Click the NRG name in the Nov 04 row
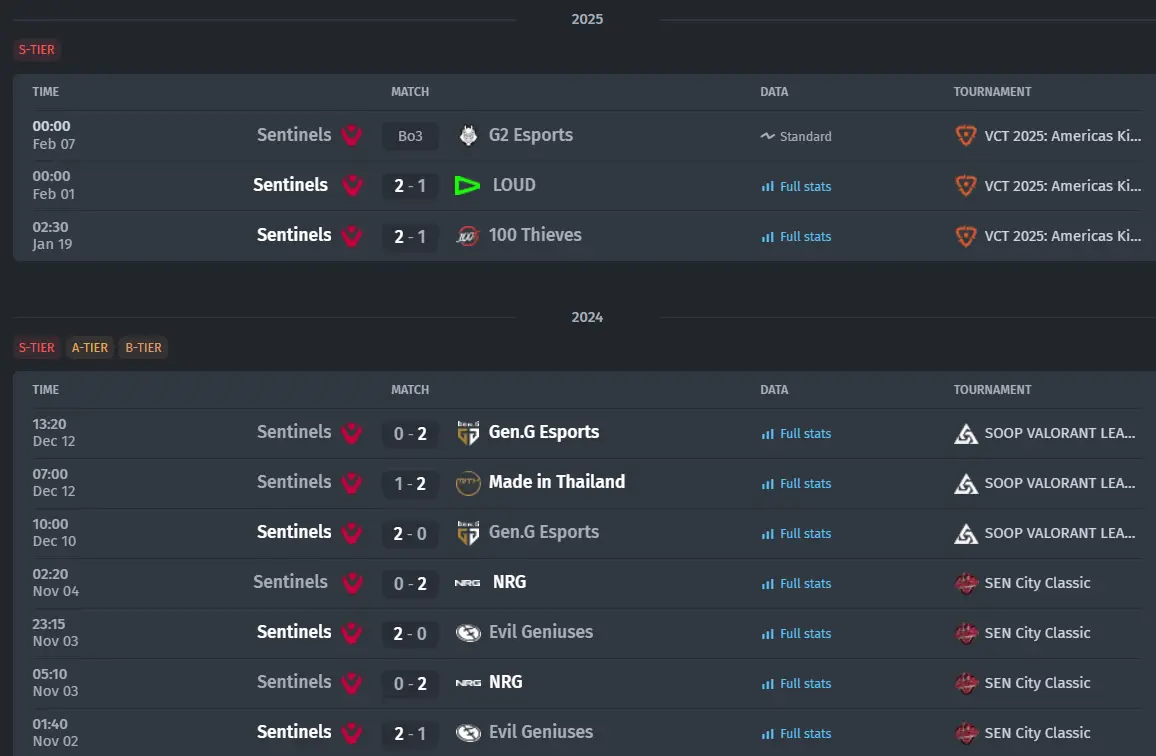Viewport: 1156px width, 756px height. click(509, 582)
